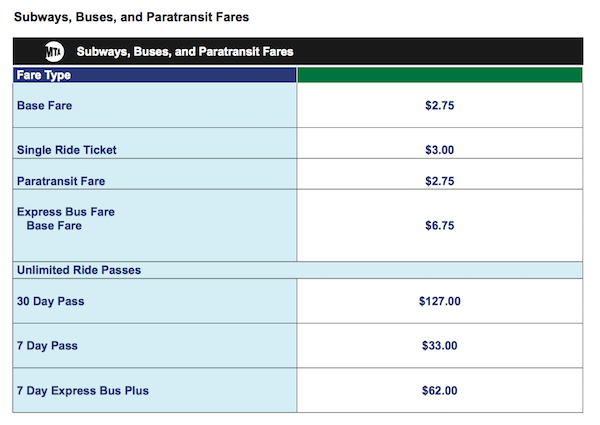Click the $2.75 Base Fare price
The width and height of the screenshot is (600, 425).
pos(440,106)
